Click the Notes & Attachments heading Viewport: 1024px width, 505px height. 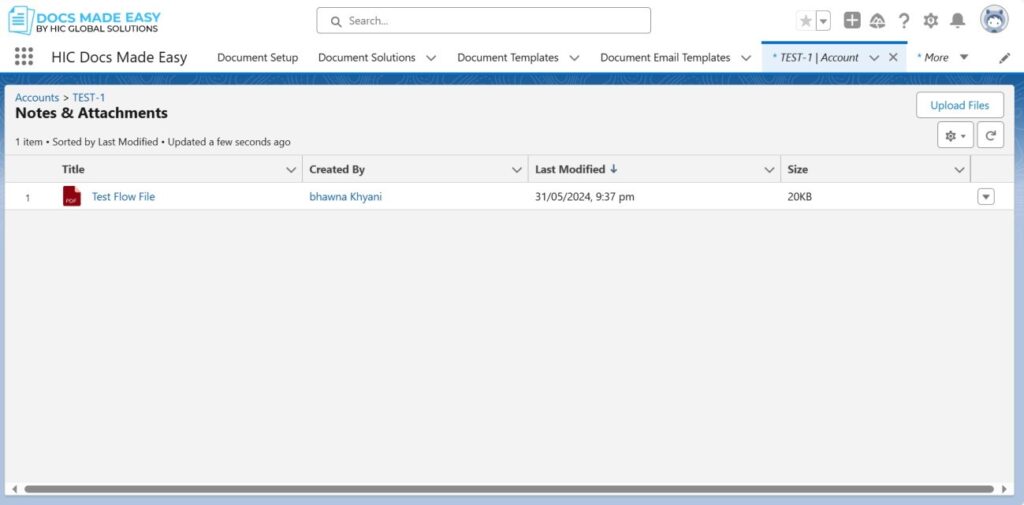pos(91,113)
